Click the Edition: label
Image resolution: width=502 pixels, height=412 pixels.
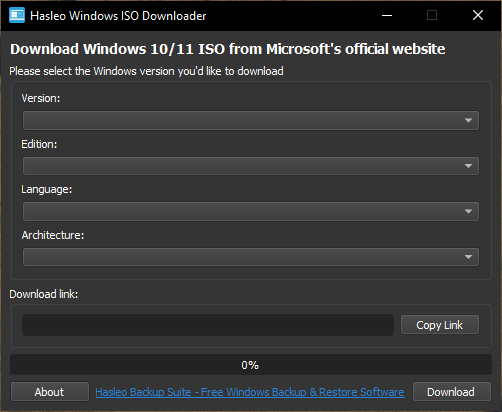pyautogui.click(x=39, y=144)
